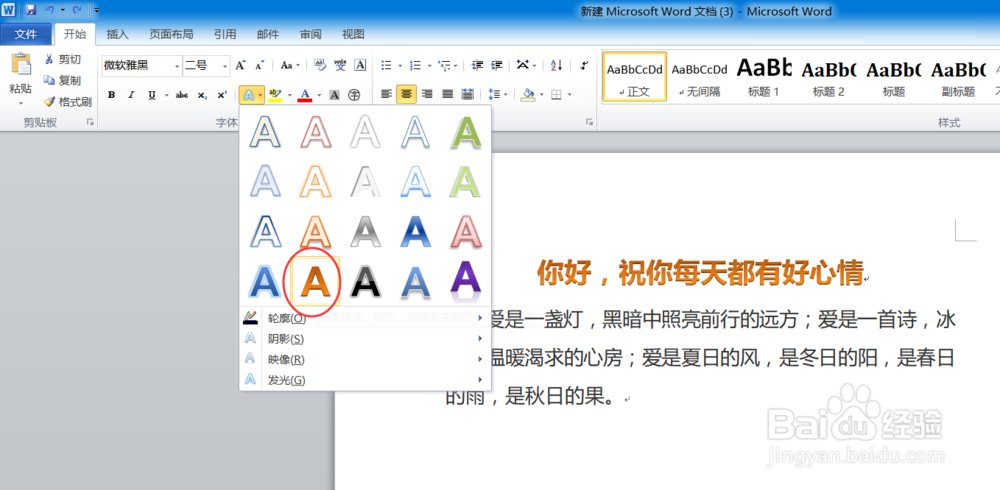Switch to the 页面布局 (Page Layout) tab

coord(171,34)
